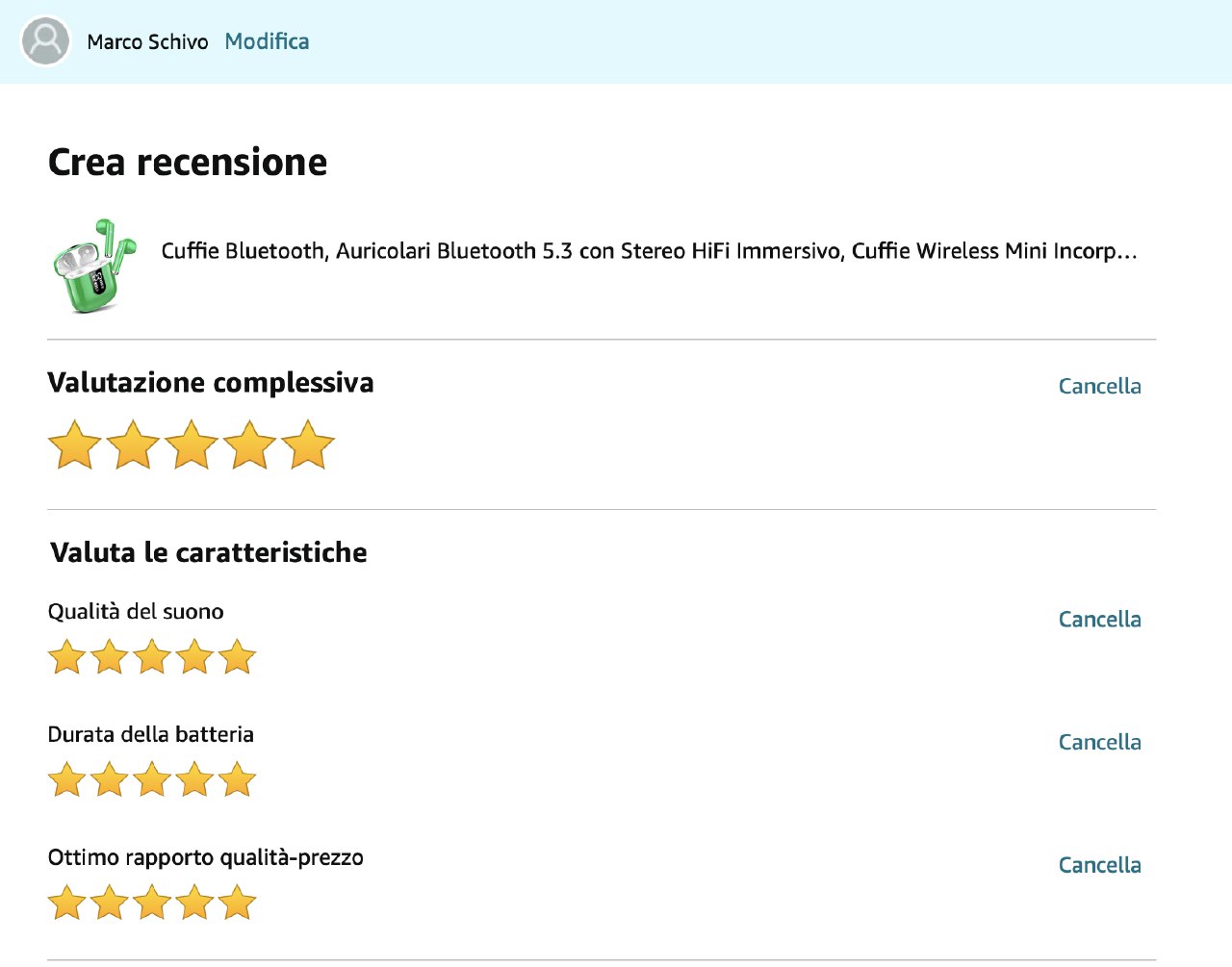Give Qualità del suono five stars

point(237,658)
